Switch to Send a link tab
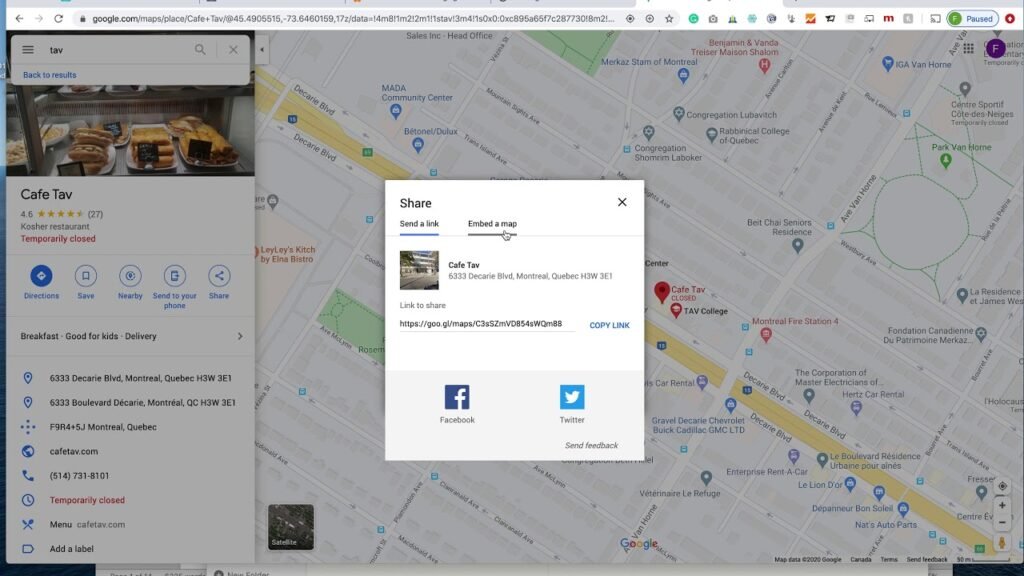This screenshot has height=576, width=1024. tap(419, 224)
